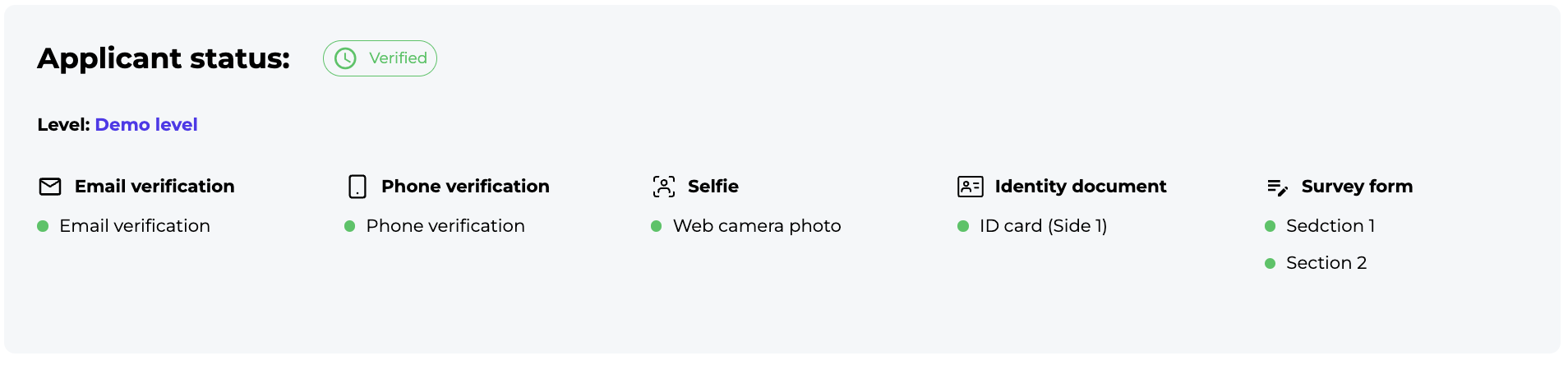1568x365 pixels.
Task: Click the phone device icon
Action: tap(357, 187)
